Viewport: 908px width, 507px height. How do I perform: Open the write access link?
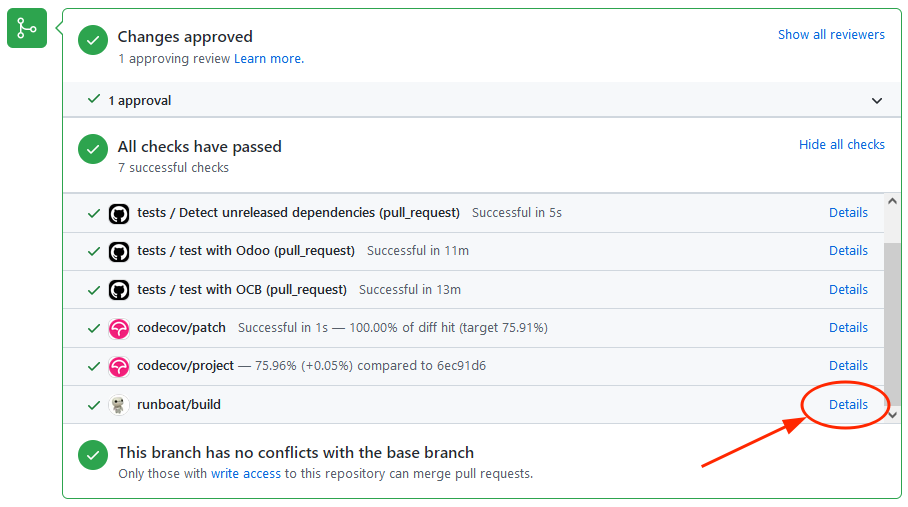[246, 473]
